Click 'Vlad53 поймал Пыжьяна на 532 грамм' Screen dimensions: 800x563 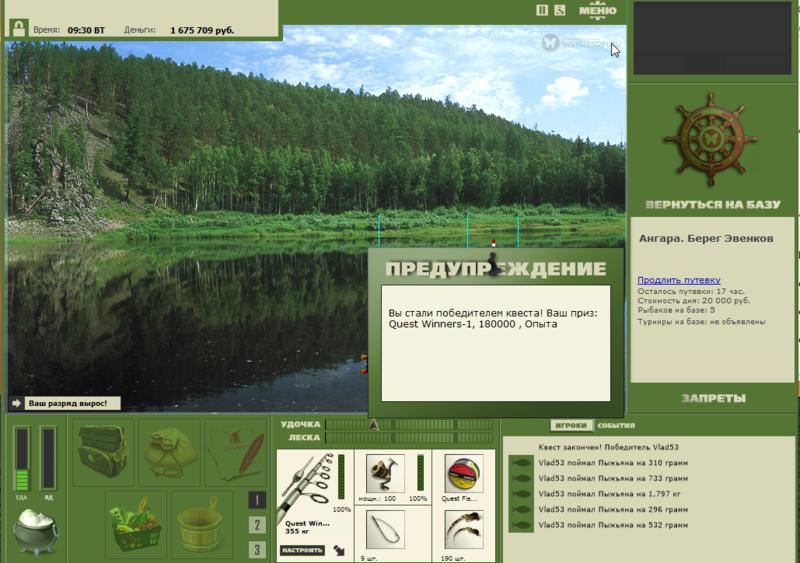[613, 525]
